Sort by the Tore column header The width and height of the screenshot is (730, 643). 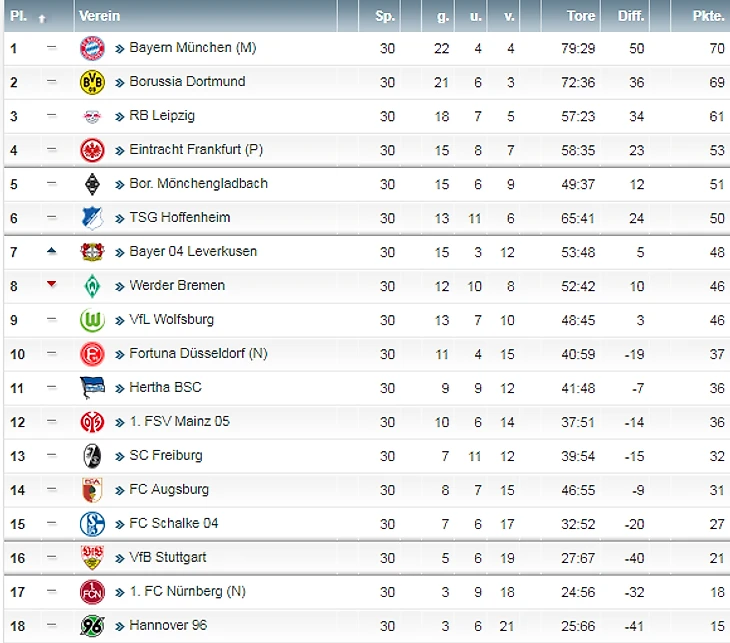(x=581, y=16)
